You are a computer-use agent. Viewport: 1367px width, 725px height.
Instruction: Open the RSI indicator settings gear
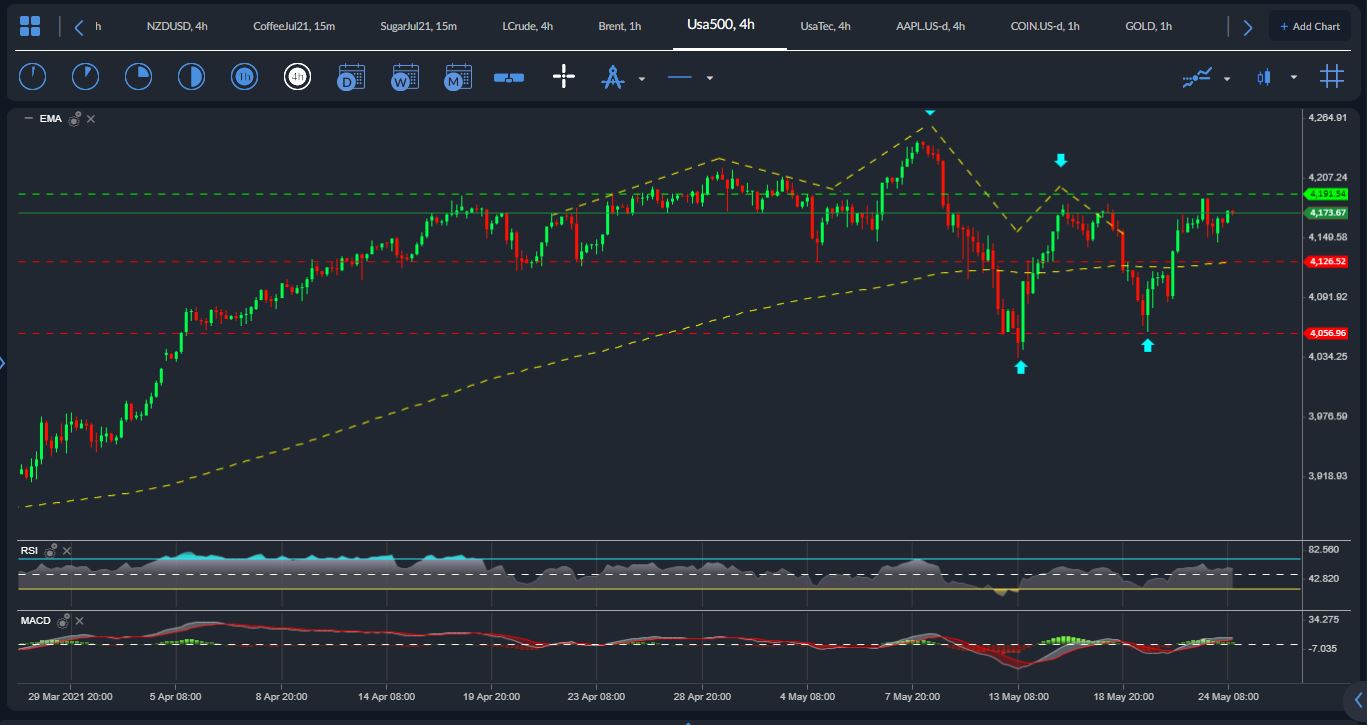(x=51, y=550)
